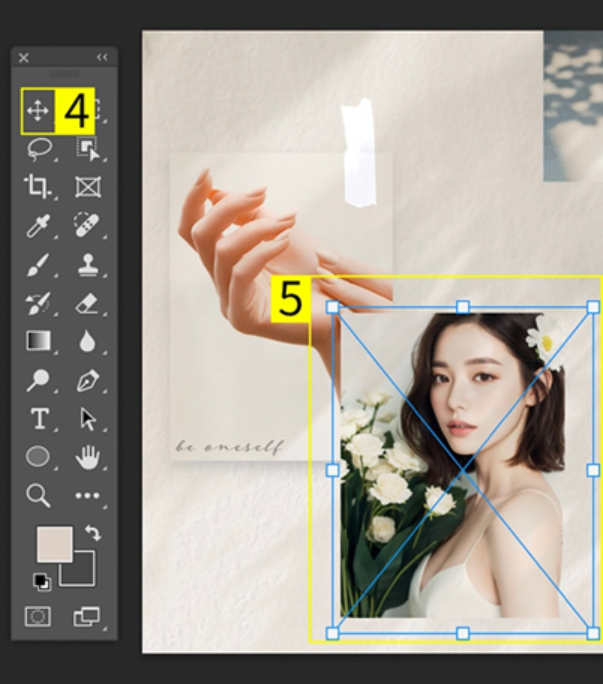Click the 'be oneself' text on card
This screenshot has width=603, height=684.
click(230, 447)
